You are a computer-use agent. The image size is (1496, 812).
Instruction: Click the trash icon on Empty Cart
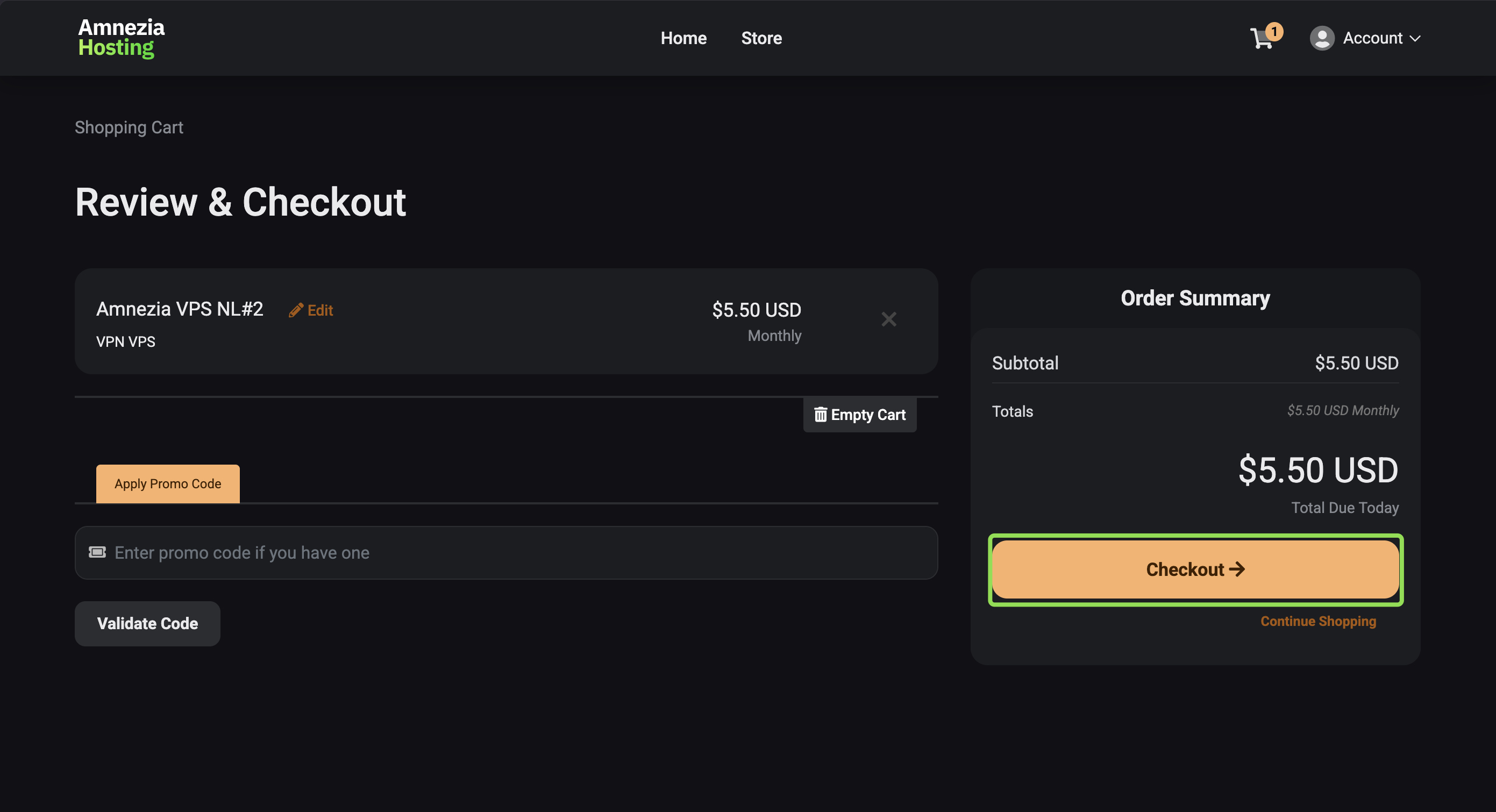(820, 414)
